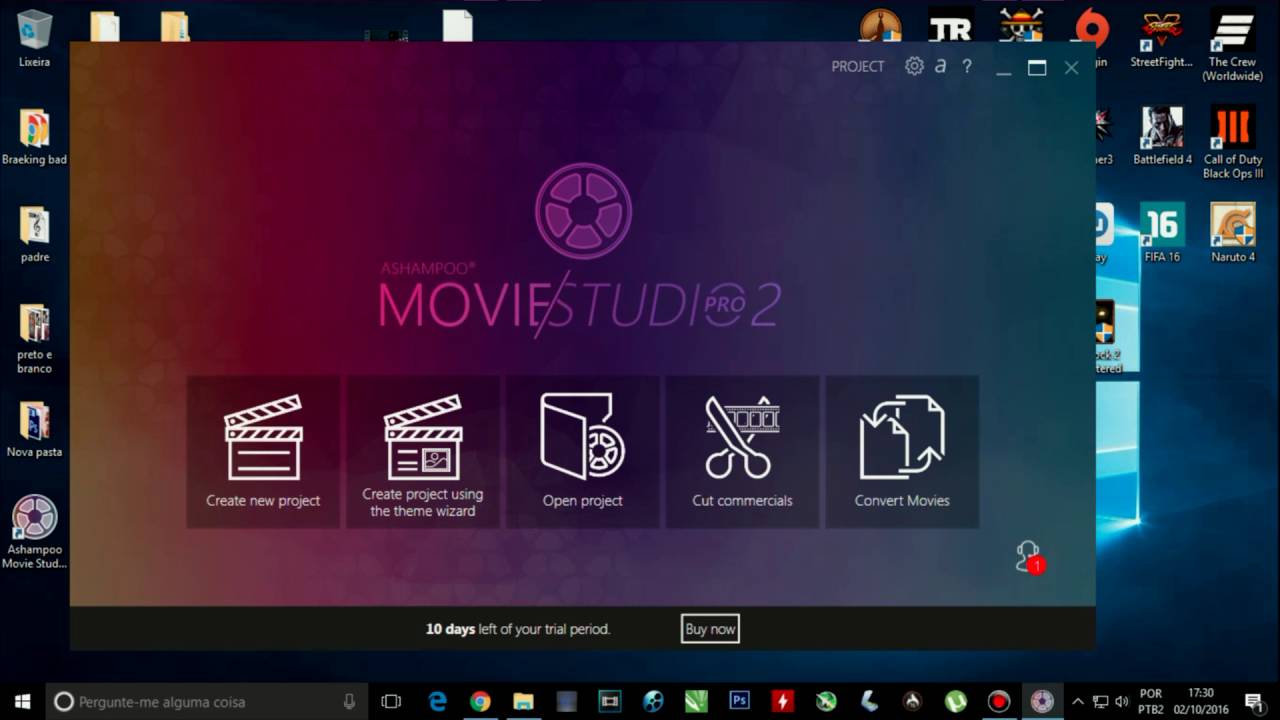
Task: Open the network icon in system tray
Action: pos(1100,701)
